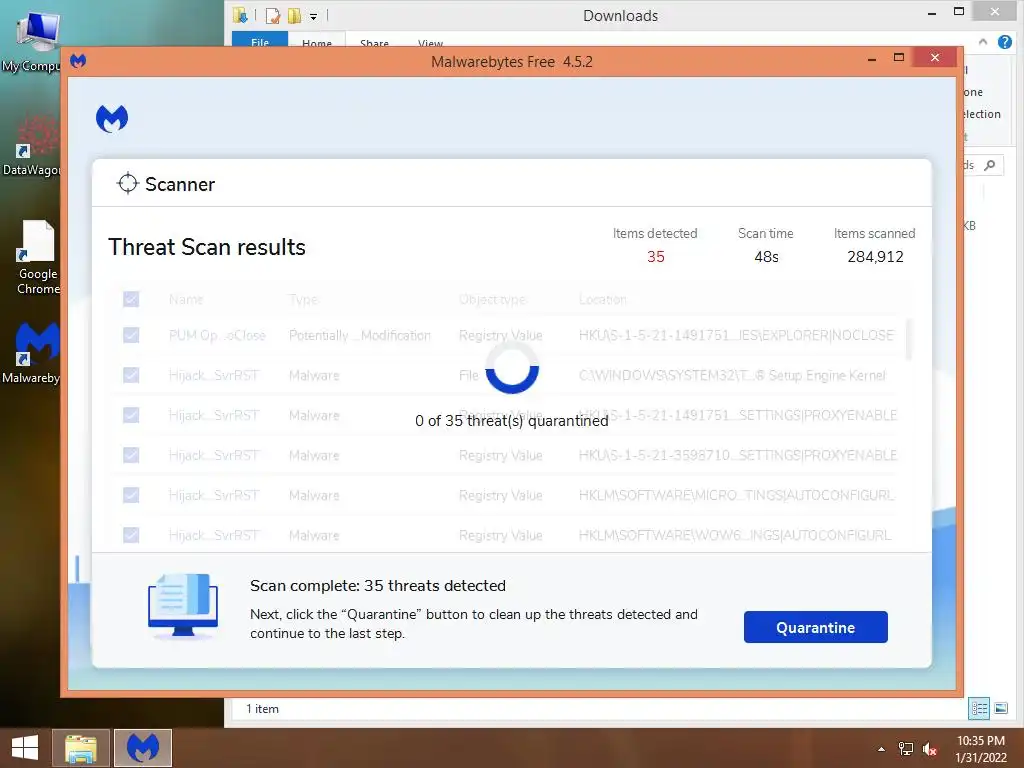Toggle the select-all checkbox in the threat list header
Image resolution: width=1024 pixels, height=768 pixels.
[131, 299]
